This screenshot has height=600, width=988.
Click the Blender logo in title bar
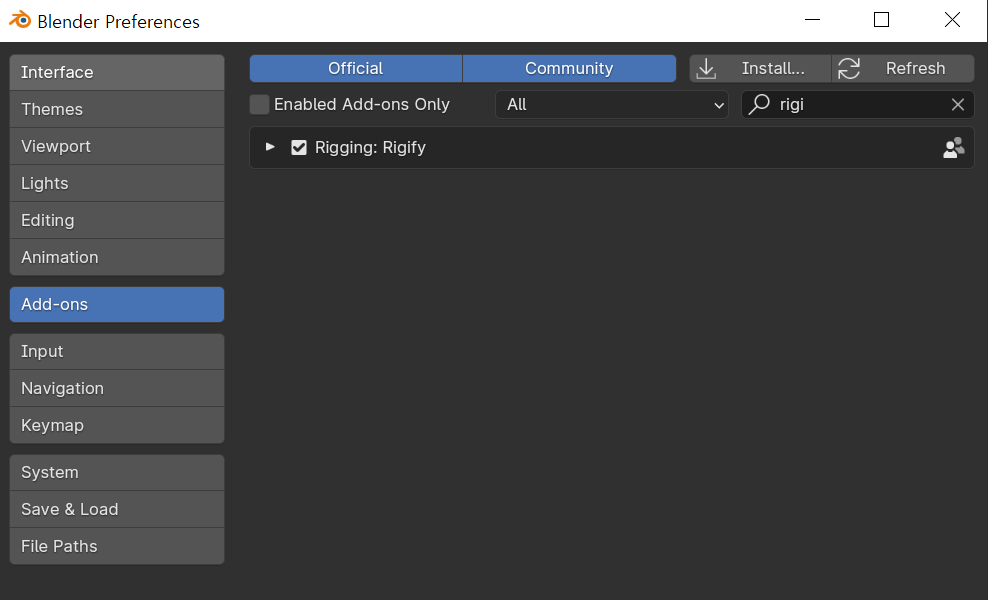click(x=20, y=20)
